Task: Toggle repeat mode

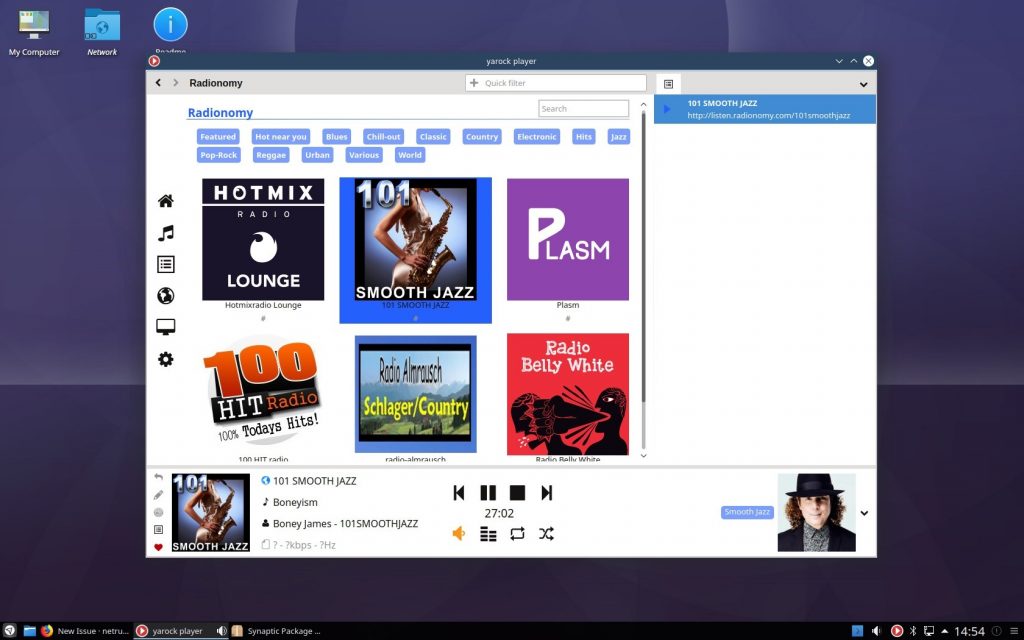Action: [517, 534]
